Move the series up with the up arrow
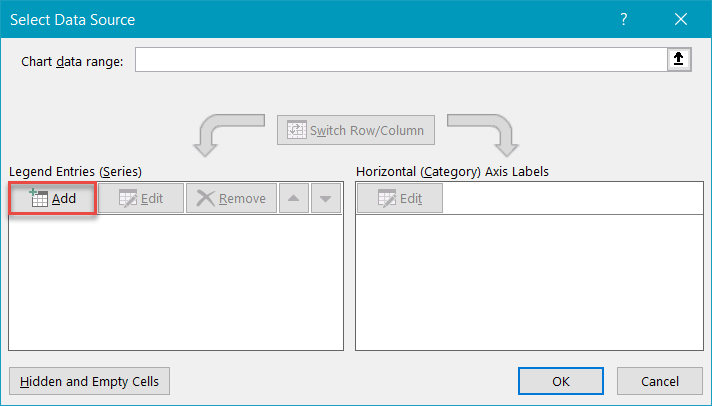 (292, 198)
